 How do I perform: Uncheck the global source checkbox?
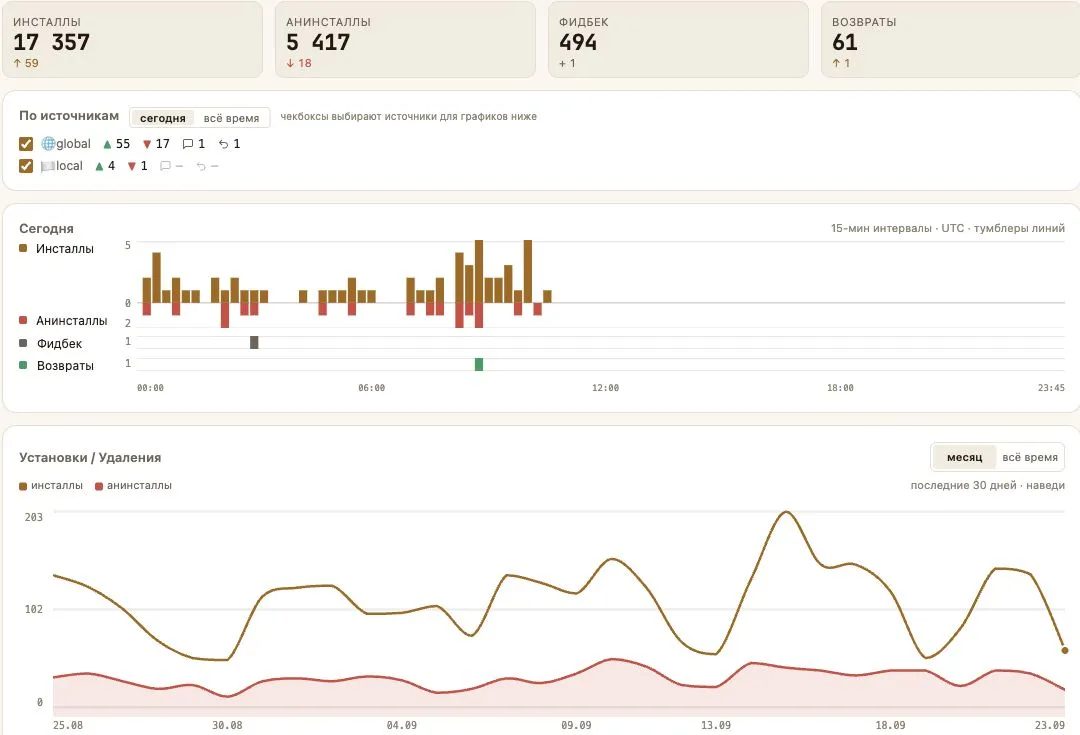[26, 144]
